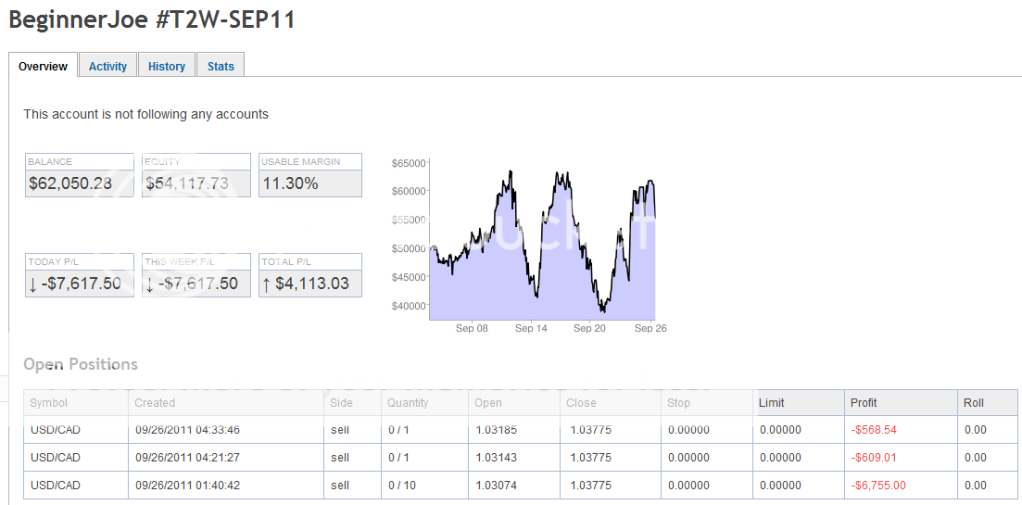Click the -$609.01 profit value
The width and height of the screenshot is (1022, 505).
(874, 458)
